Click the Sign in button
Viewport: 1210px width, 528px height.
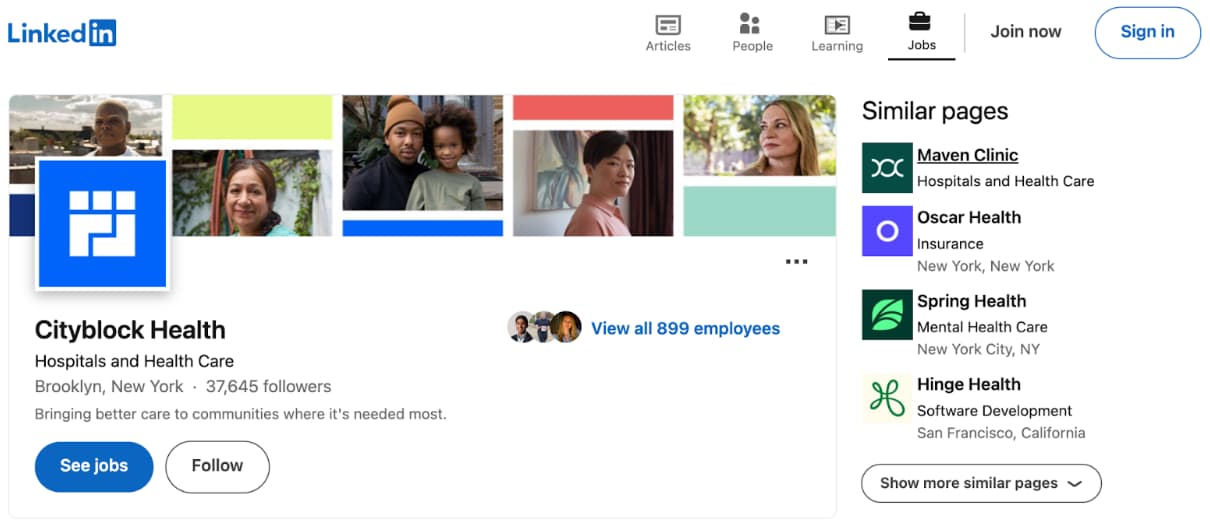tap(1147, 32)
